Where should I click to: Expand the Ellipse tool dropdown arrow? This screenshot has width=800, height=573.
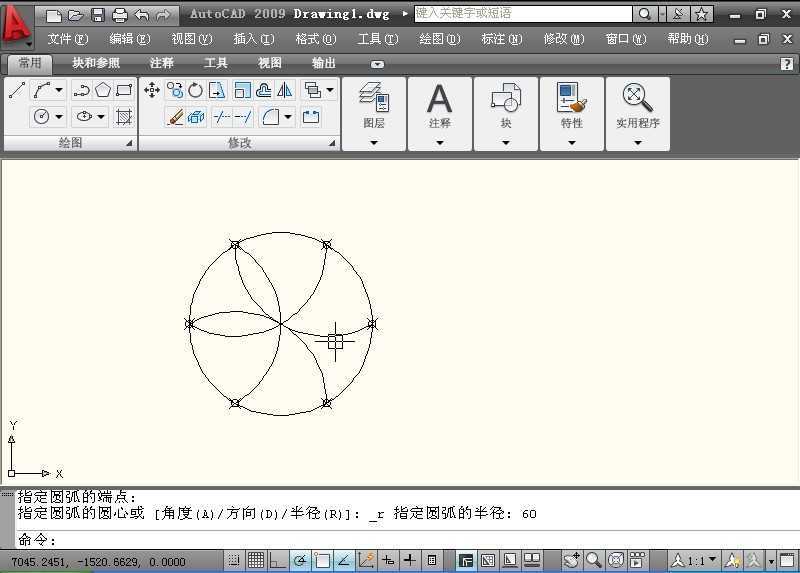coord(101,117)
